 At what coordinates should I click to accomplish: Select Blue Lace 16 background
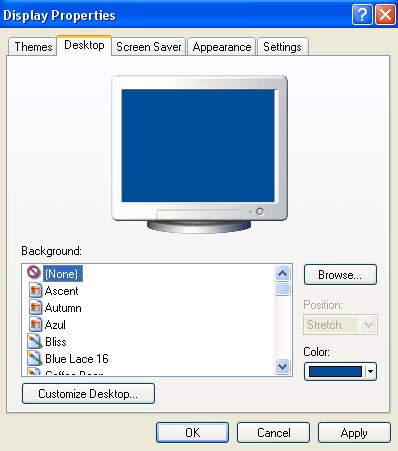[77, 359]
